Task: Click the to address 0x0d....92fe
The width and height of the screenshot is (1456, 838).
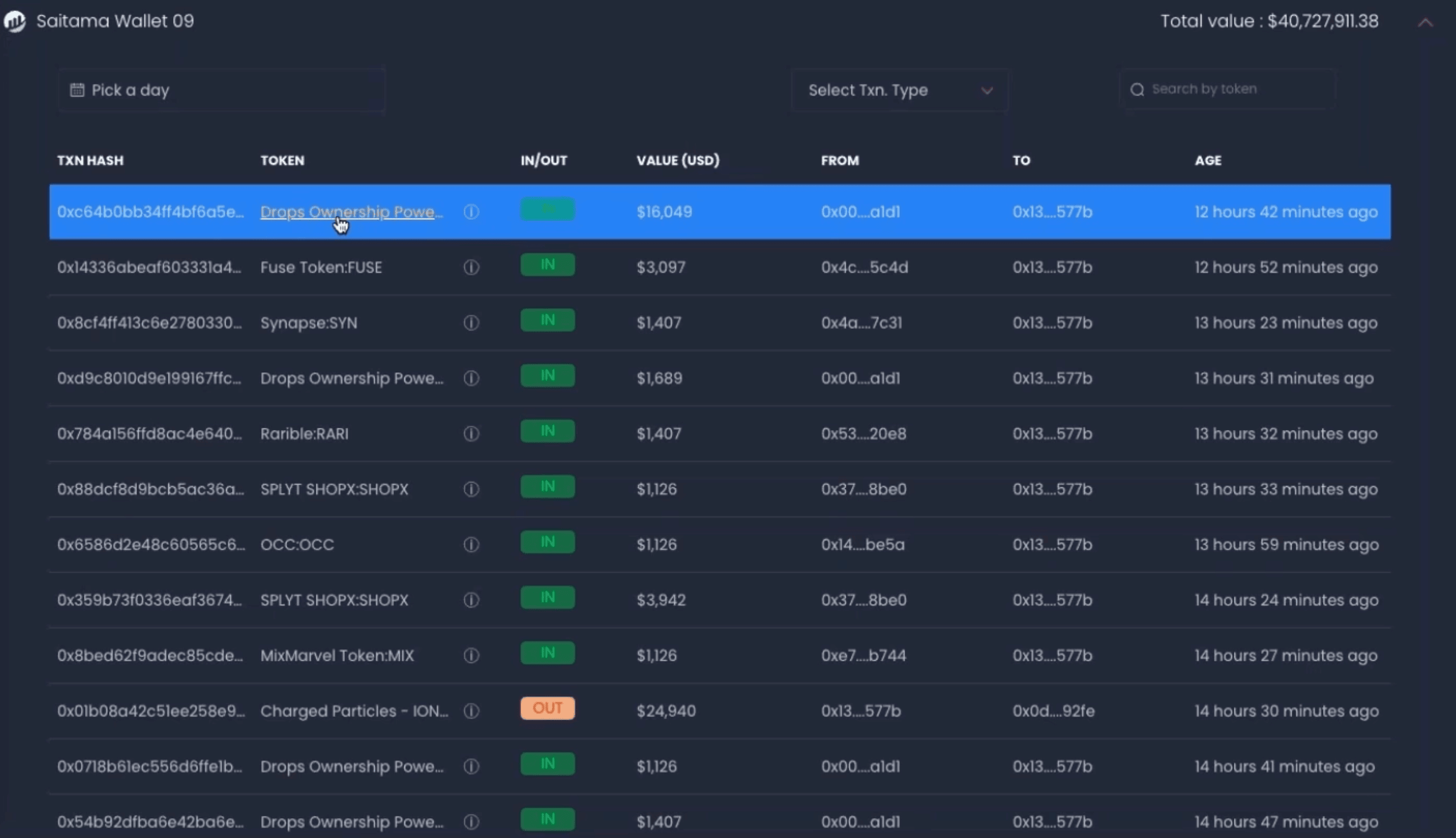Action: [1053, 711]
